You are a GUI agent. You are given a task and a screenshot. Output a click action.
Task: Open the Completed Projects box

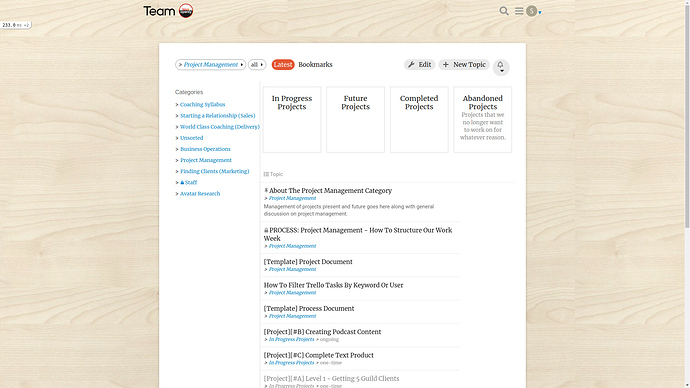(419, 120)
